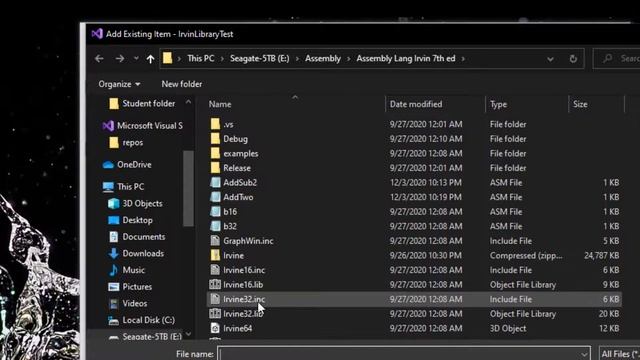The height and width of the screenshot is (360, 640).
Task: Select the b32 ASM file icon
Action: (215, 226)
